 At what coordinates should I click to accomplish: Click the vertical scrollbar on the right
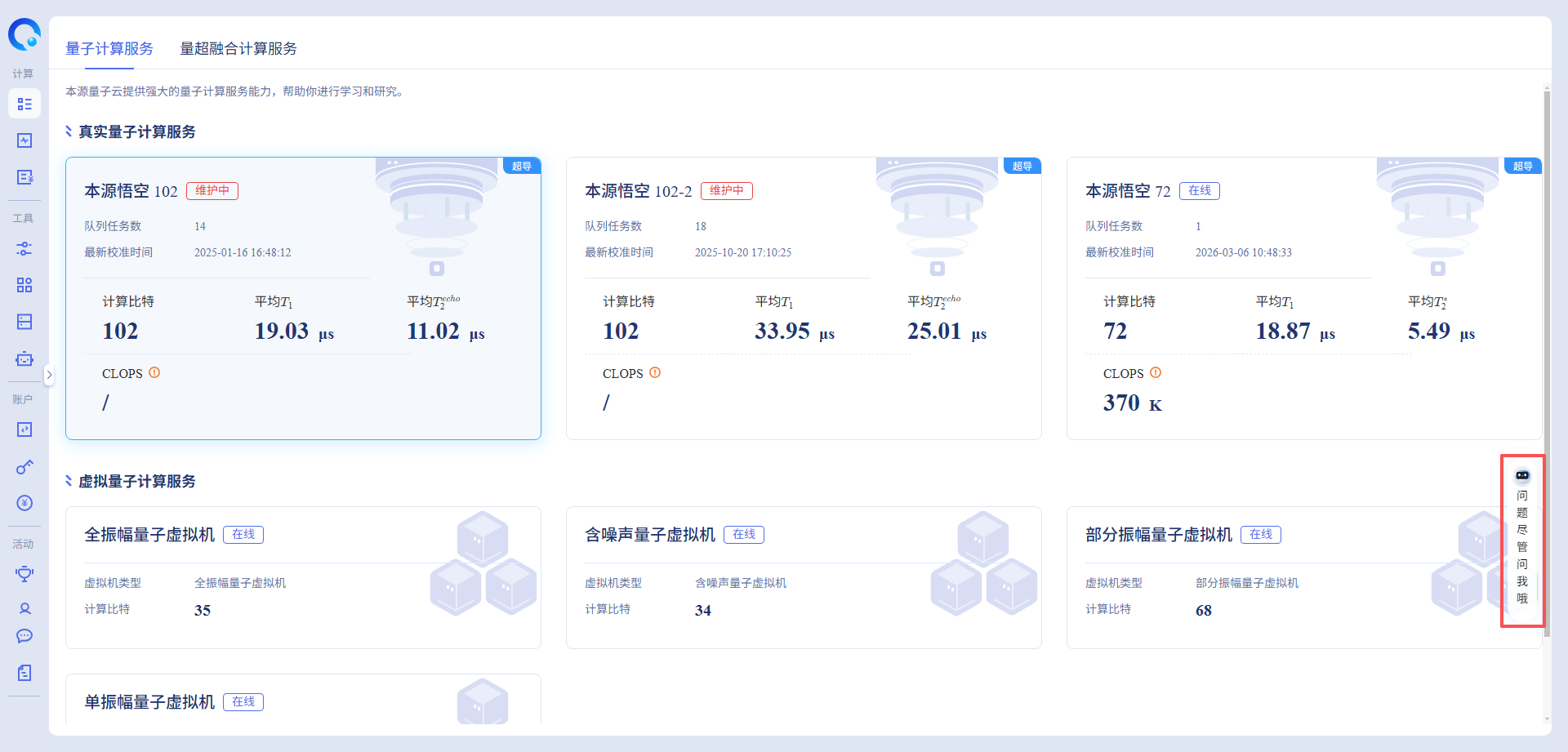(1547, 359)
